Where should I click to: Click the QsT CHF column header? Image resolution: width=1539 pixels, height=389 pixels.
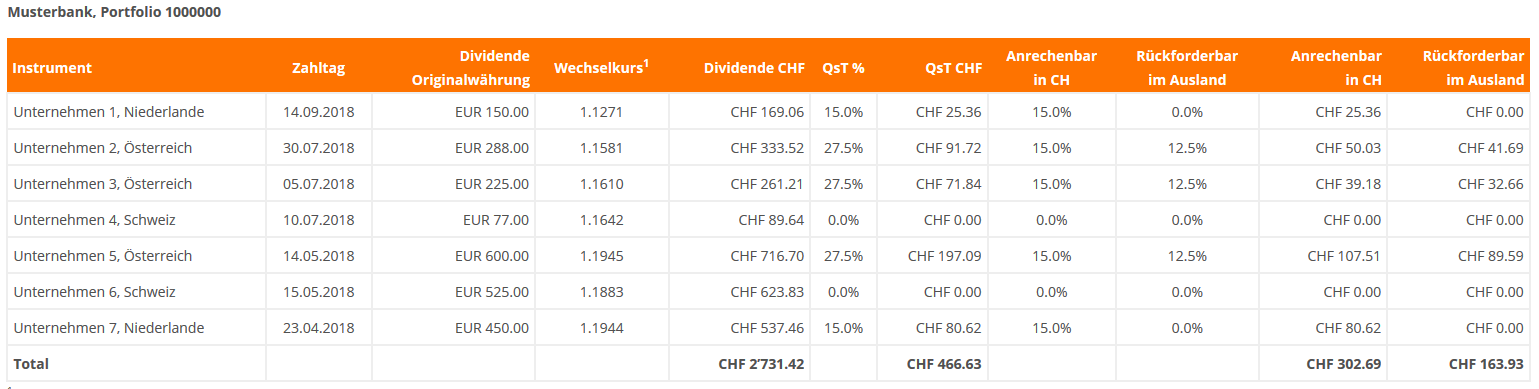click(x=953, y=68)
